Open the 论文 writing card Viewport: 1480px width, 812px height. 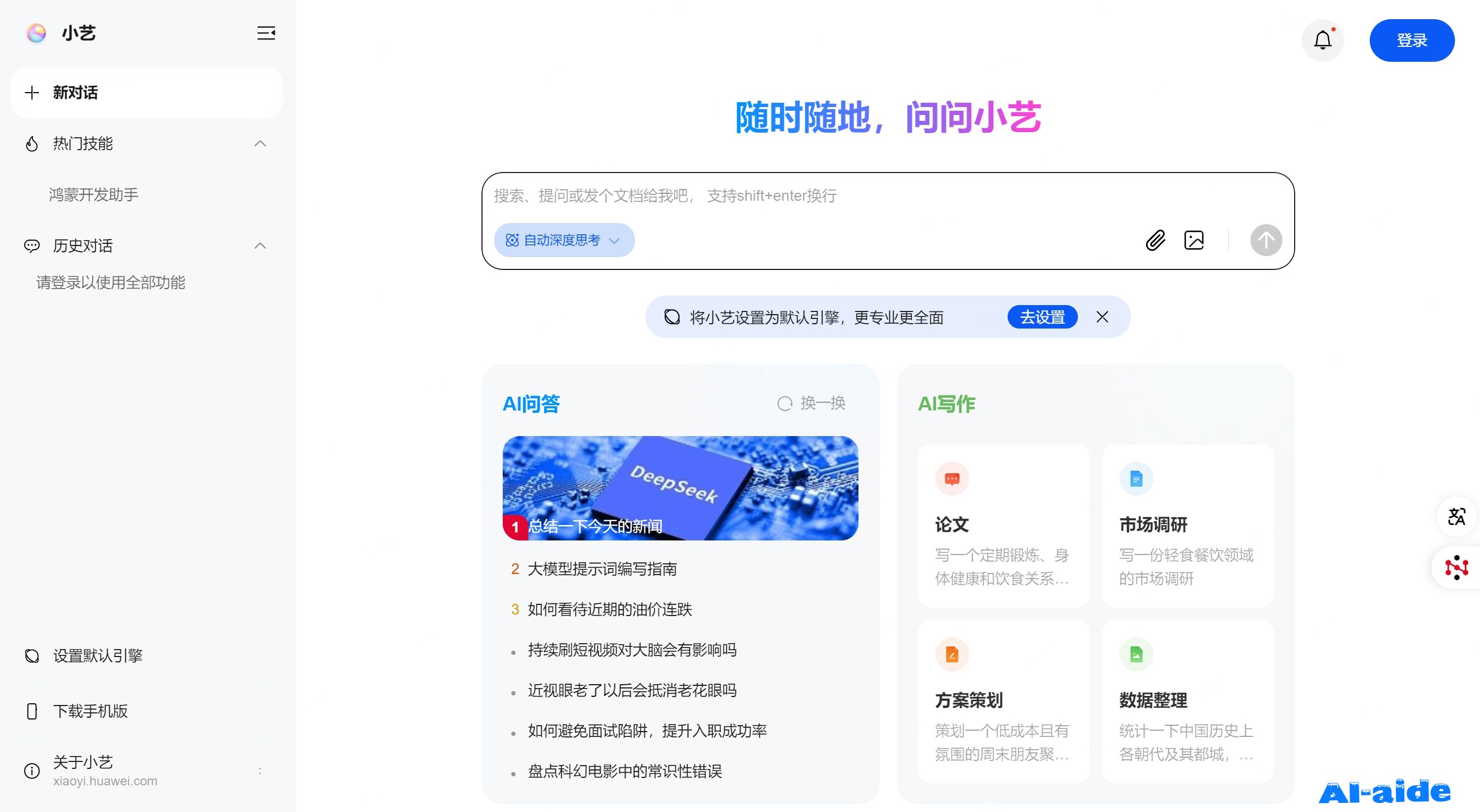tap(1004, 526)
